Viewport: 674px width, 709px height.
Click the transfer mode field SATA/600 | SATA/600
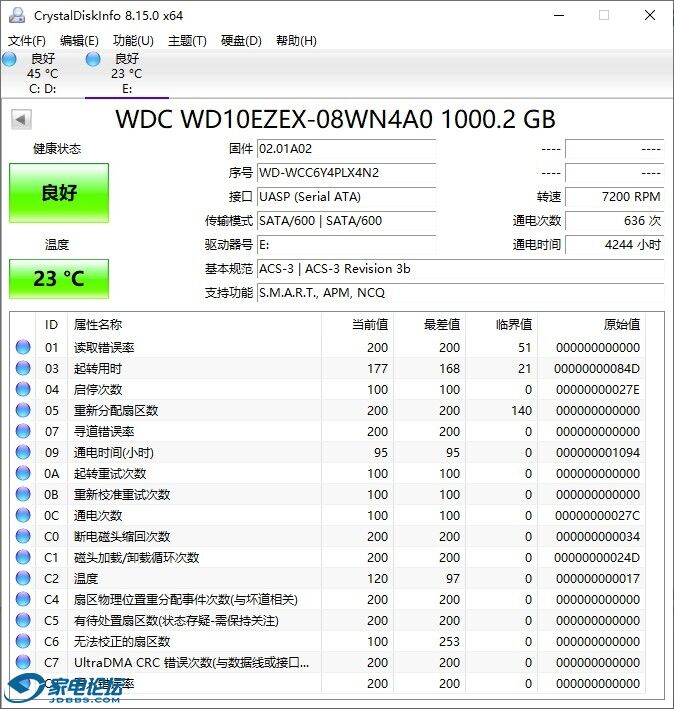pyautogui.click(x=346, y=221)
